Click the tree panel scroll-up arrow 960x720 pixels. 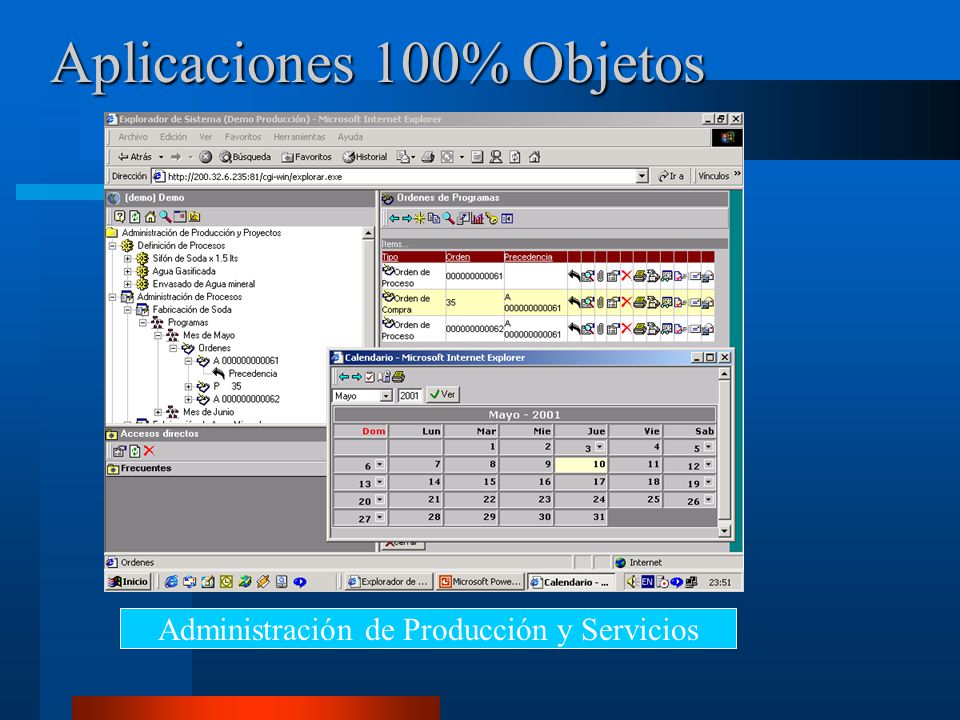click(368, 233)
